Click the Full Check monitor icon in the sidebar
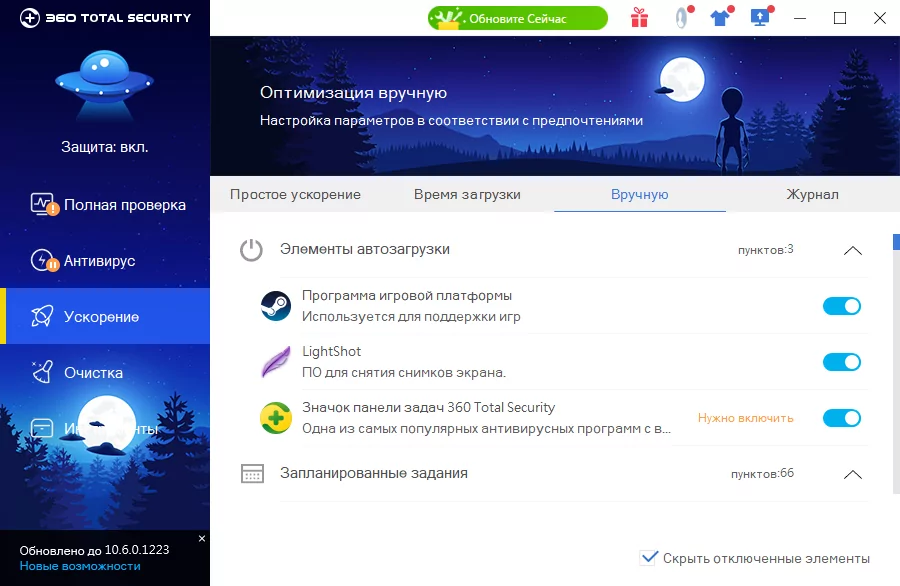The height and width of the screenshot is (586, 900). coord(44,205)
